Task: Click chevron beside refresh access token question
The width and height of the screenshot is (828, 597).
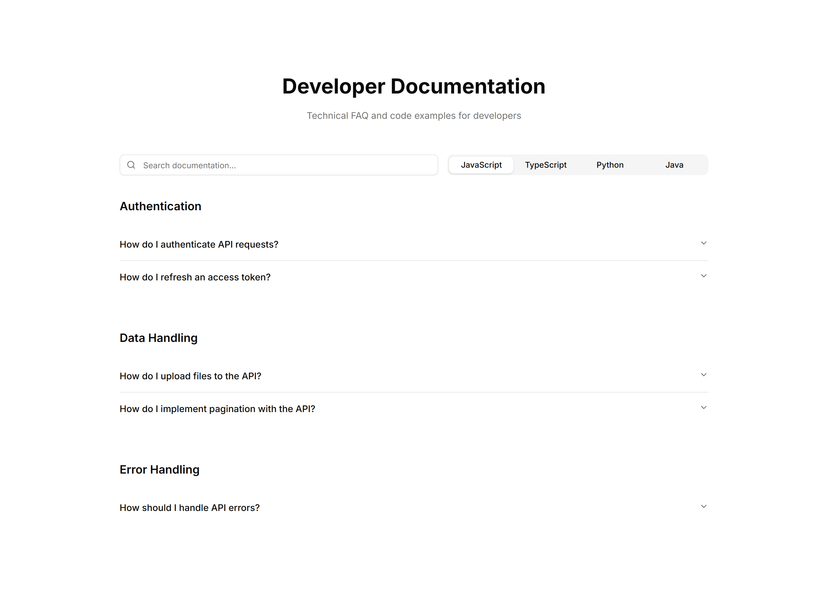Action: tap(703, 276)
